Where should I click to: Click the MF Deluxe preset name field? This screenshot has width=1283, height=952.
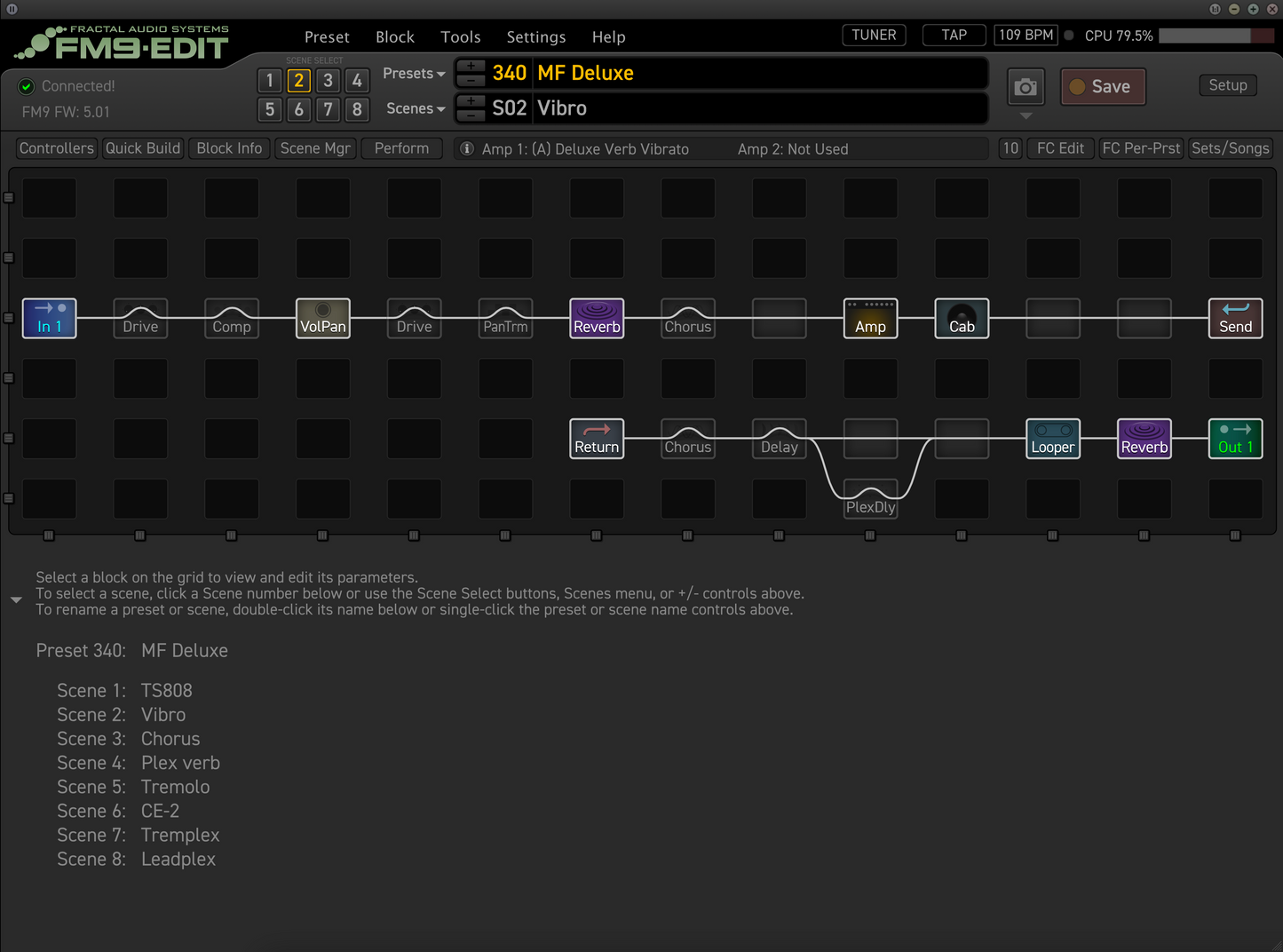(x=760, y=73)
